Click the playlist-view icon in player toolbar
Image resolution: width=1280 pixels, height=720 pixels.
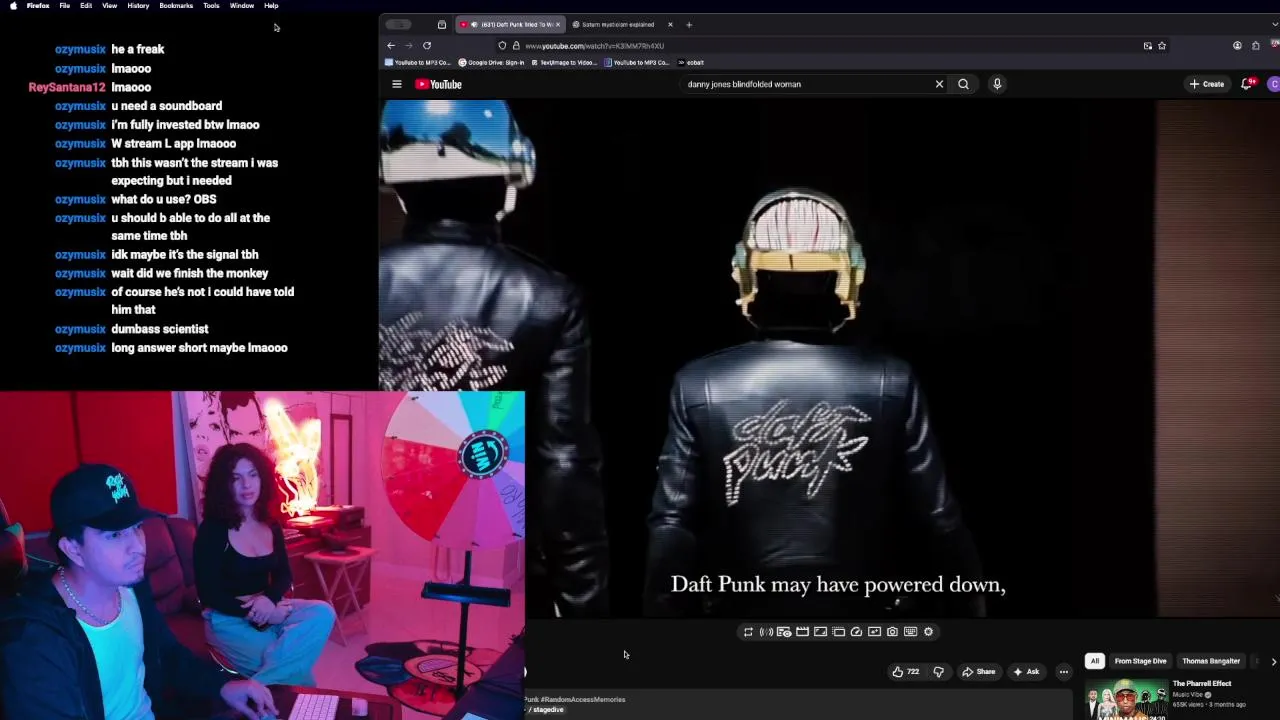(x=784, y=632)
